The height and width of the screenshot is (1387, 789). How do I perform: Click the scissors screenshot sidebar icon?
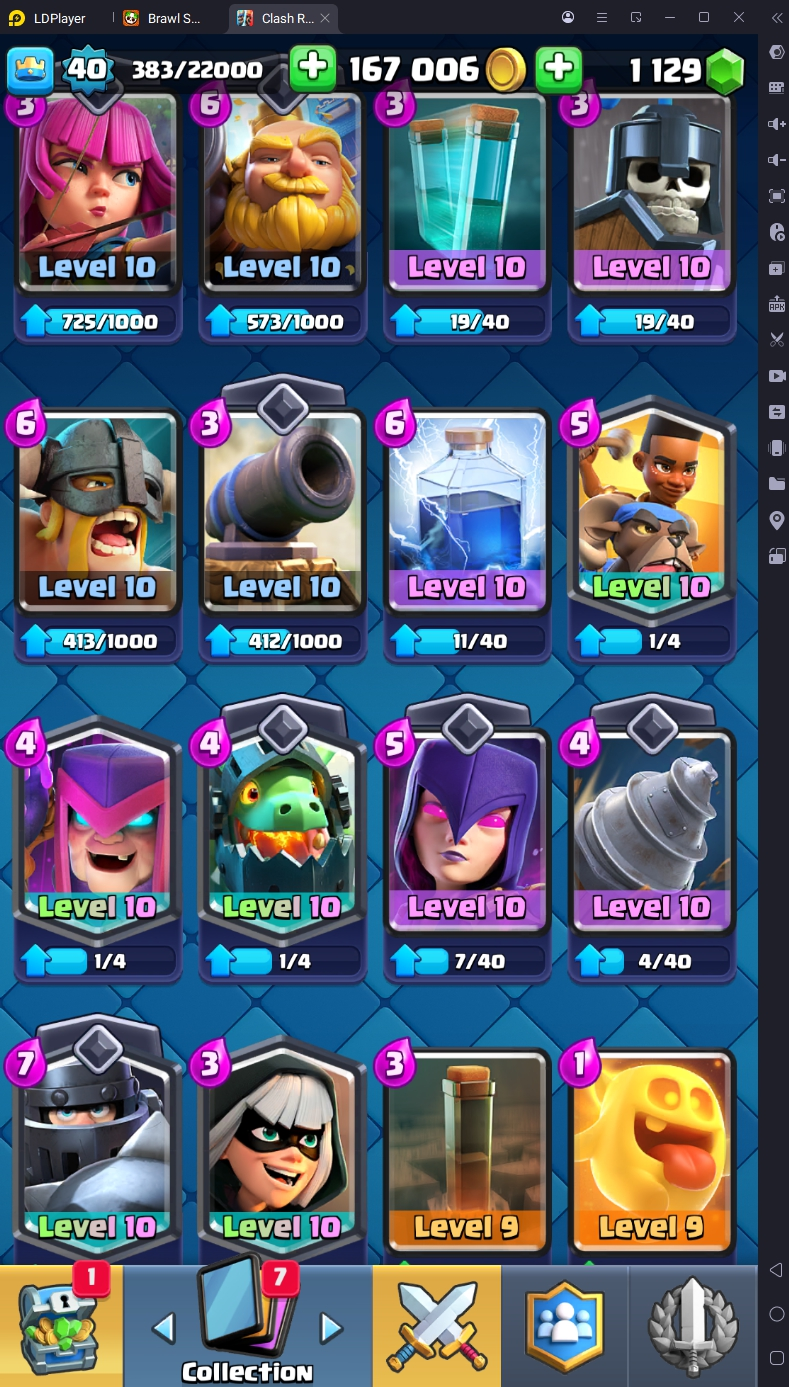pyautogui.click(x=777, y=340)
